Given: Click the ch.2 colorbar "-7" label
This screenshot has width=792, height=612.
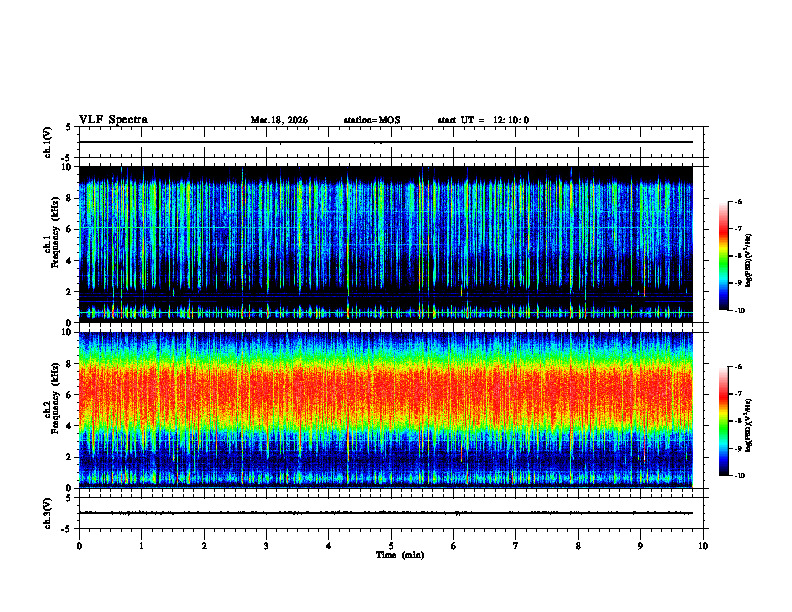Looking at the screenshot, I should click(737, 394).
